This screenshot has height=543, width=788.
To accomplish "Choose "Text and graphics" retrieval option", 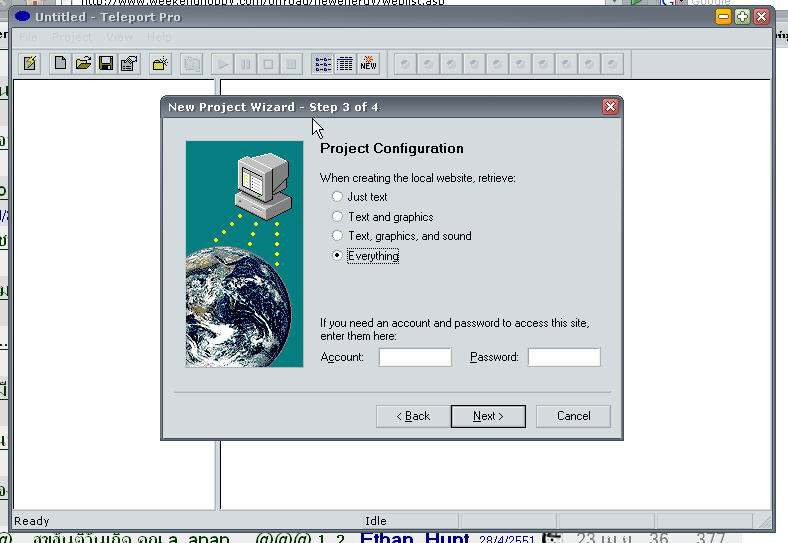I will (x=338, y=217).
